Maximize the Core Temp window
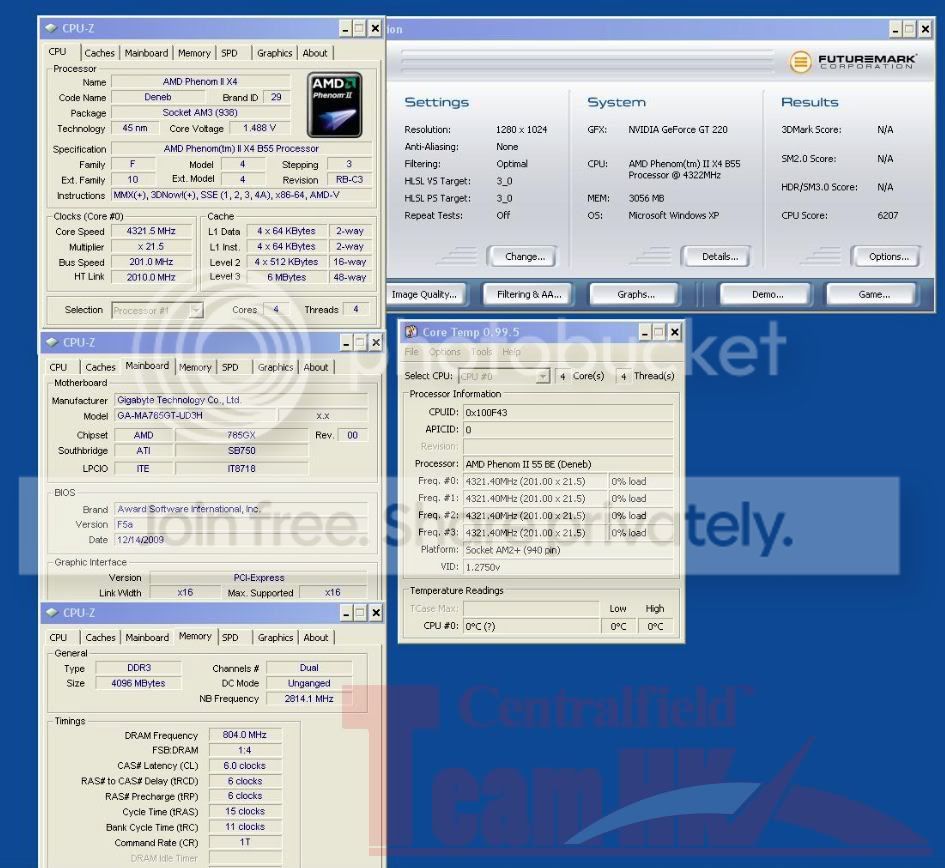945x868 pixels. click(x=659, y=332)
